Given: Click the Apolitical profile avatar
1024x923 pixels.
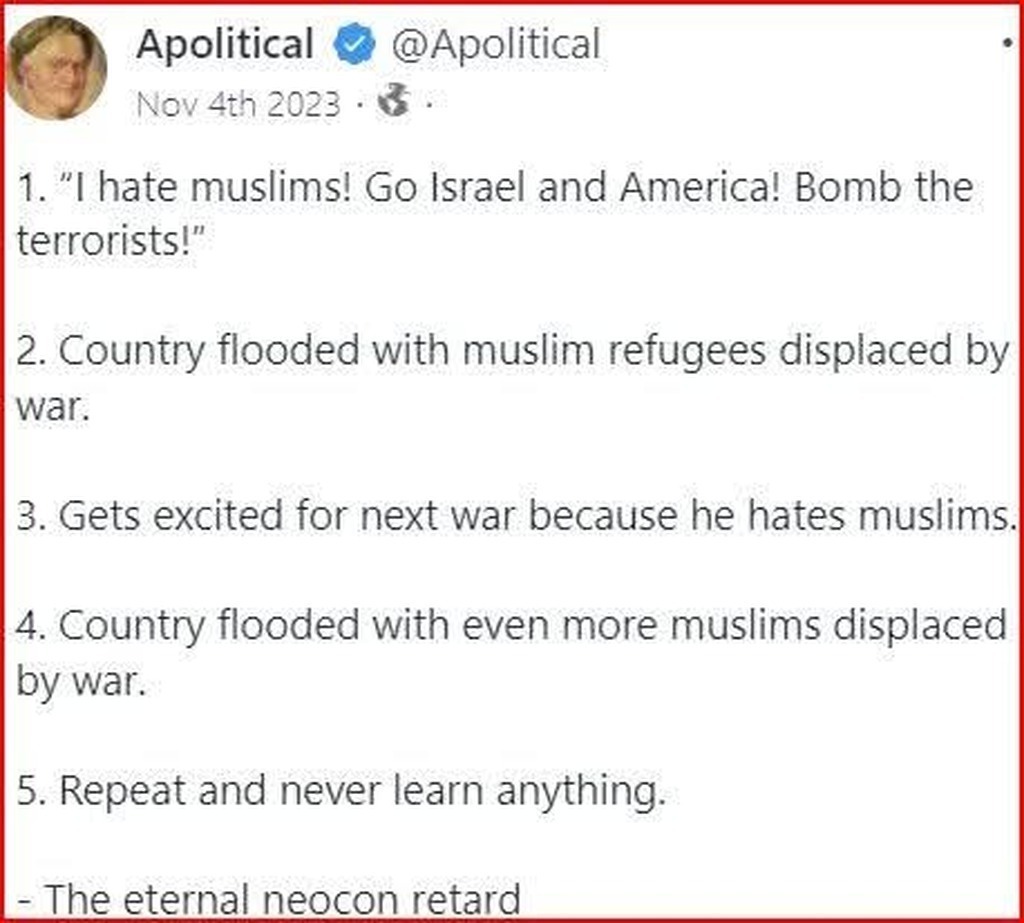Looking at the screenshot, I should click(x=57, y=68).
